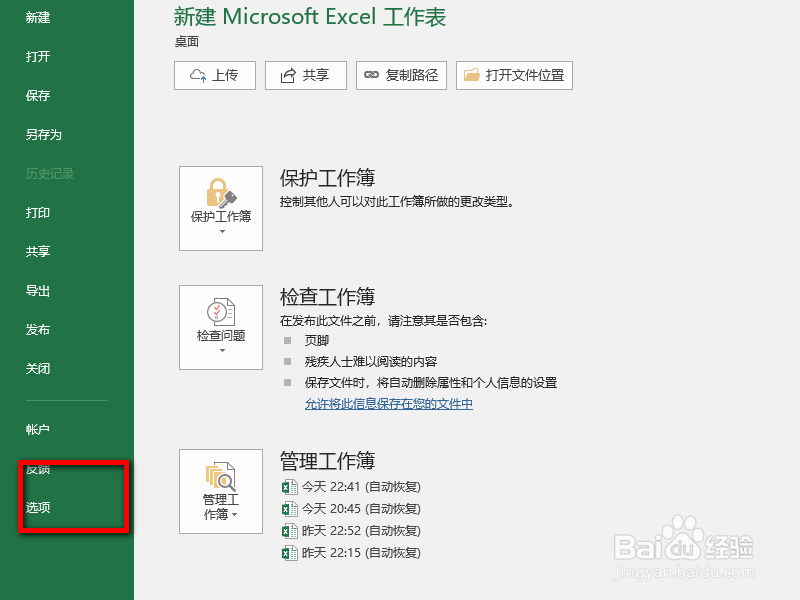Select 共享 in the sidebar
This screenshot has height=600, width=800.
click(38, 252)
